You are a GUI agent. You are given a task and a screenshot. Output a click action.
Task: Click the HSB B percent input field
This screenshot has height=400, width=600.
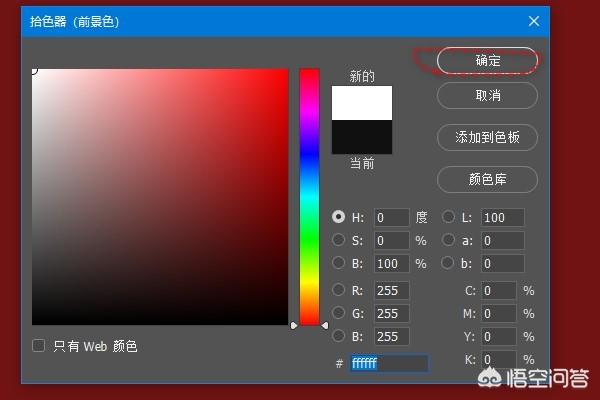point(391,263)
